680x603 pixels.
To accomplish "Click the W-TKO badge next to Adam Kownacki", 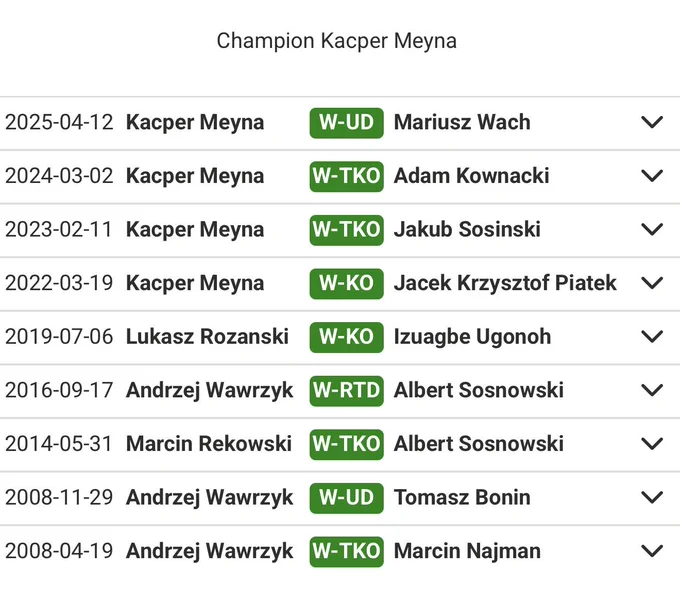I will [347, 176].
